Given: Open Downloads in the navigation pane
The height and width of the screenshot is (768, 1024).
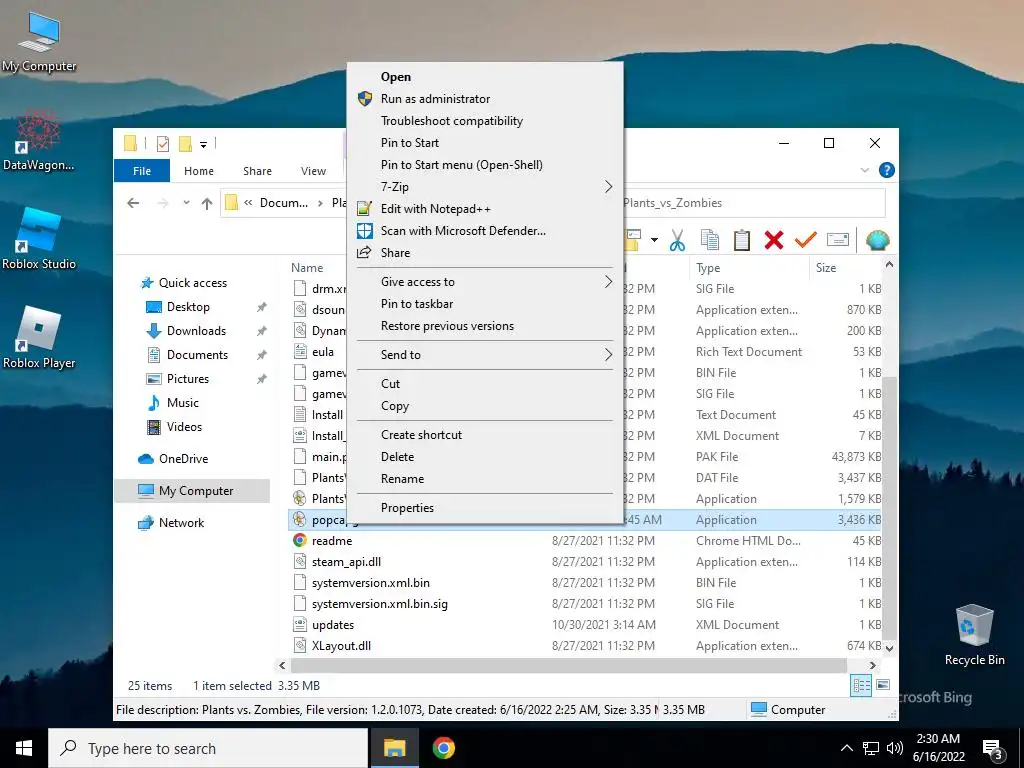Looking at the screenshot, I should (x=196, y=330).
